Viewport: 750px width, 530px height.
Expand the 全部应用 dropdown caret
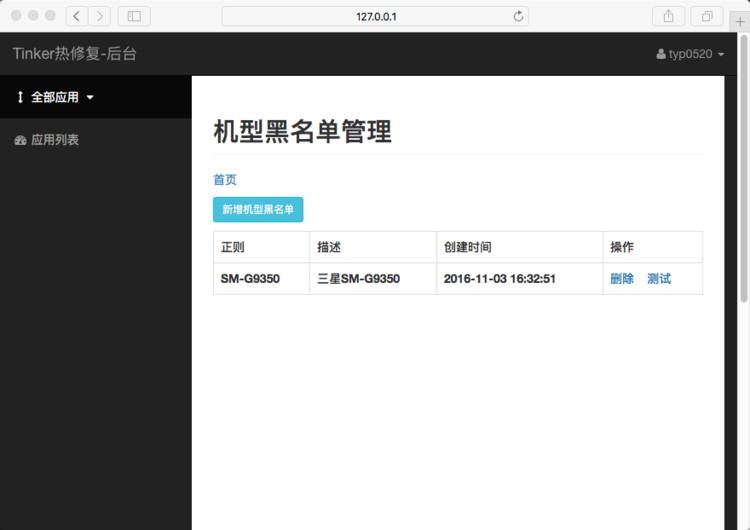90,98
